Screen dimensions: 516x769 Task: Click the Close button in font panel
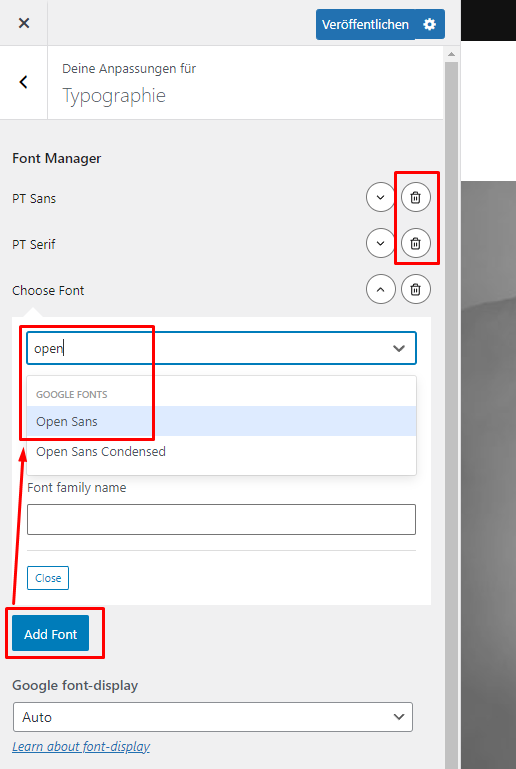click(48, 578)
